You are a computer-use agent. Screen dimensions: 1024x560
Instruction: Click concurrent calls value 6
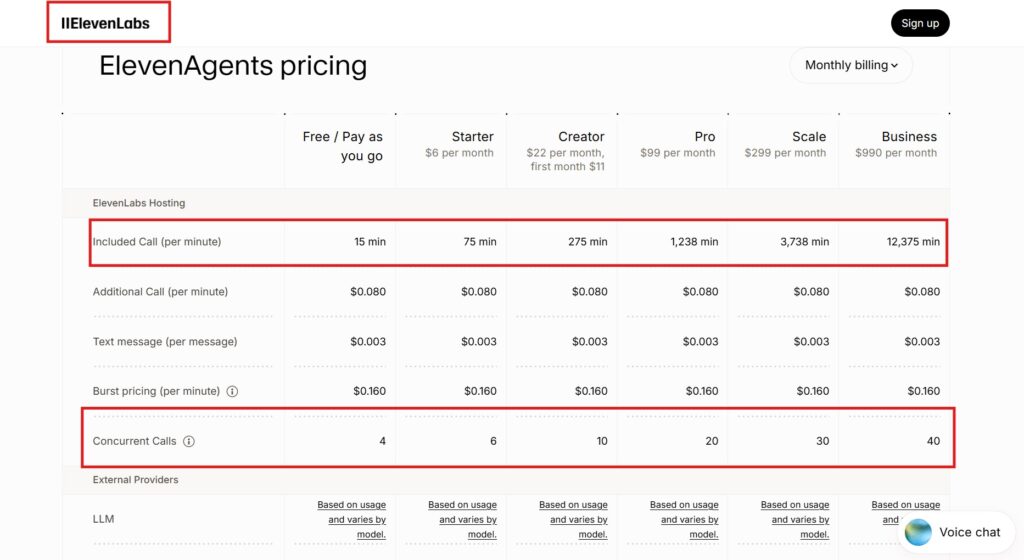click(494, 441)
